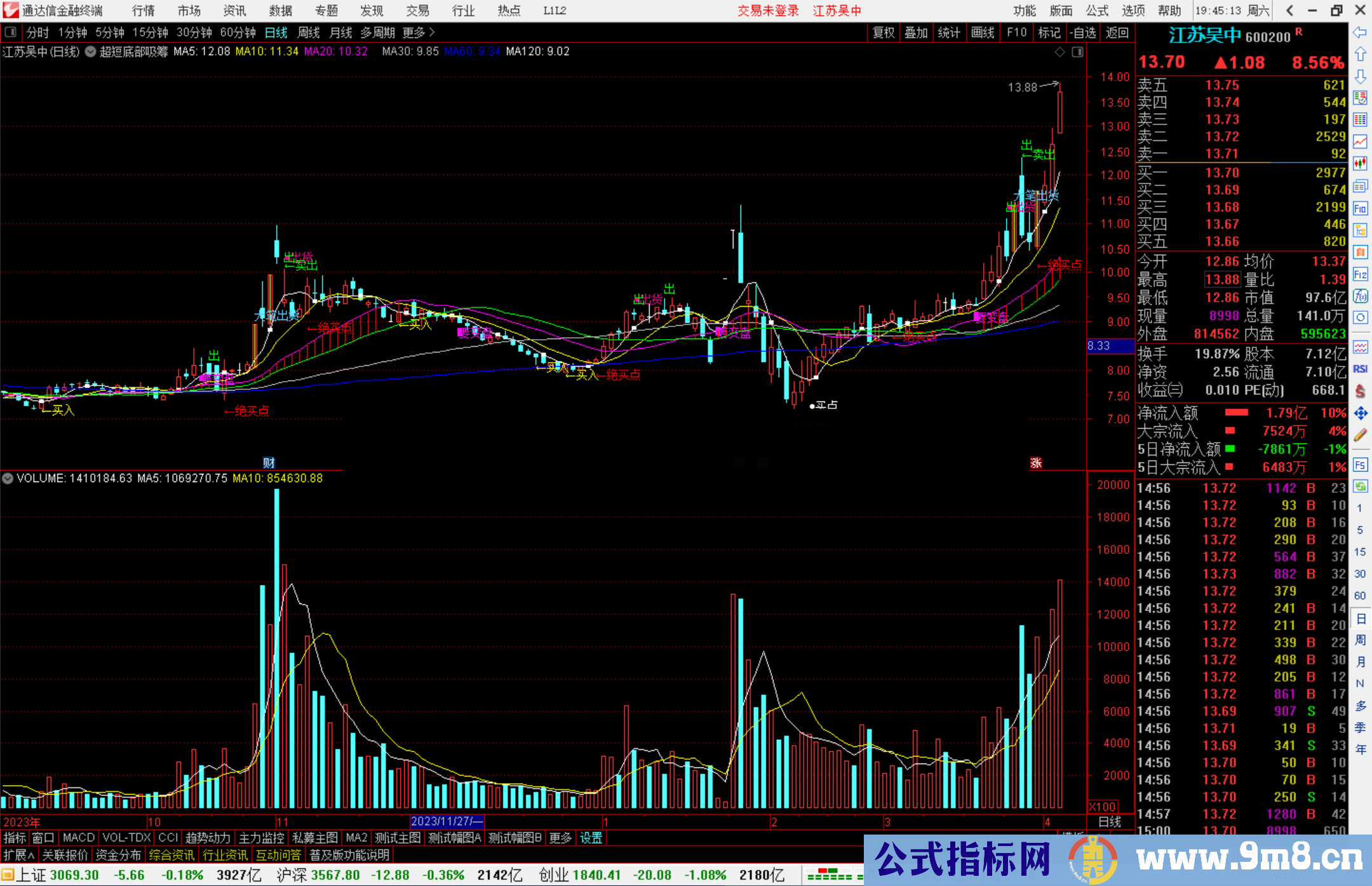Toggle indicator circle next to 超短底部吸筹
Viewport: 1372px width, 886px height.
(90, 52)
